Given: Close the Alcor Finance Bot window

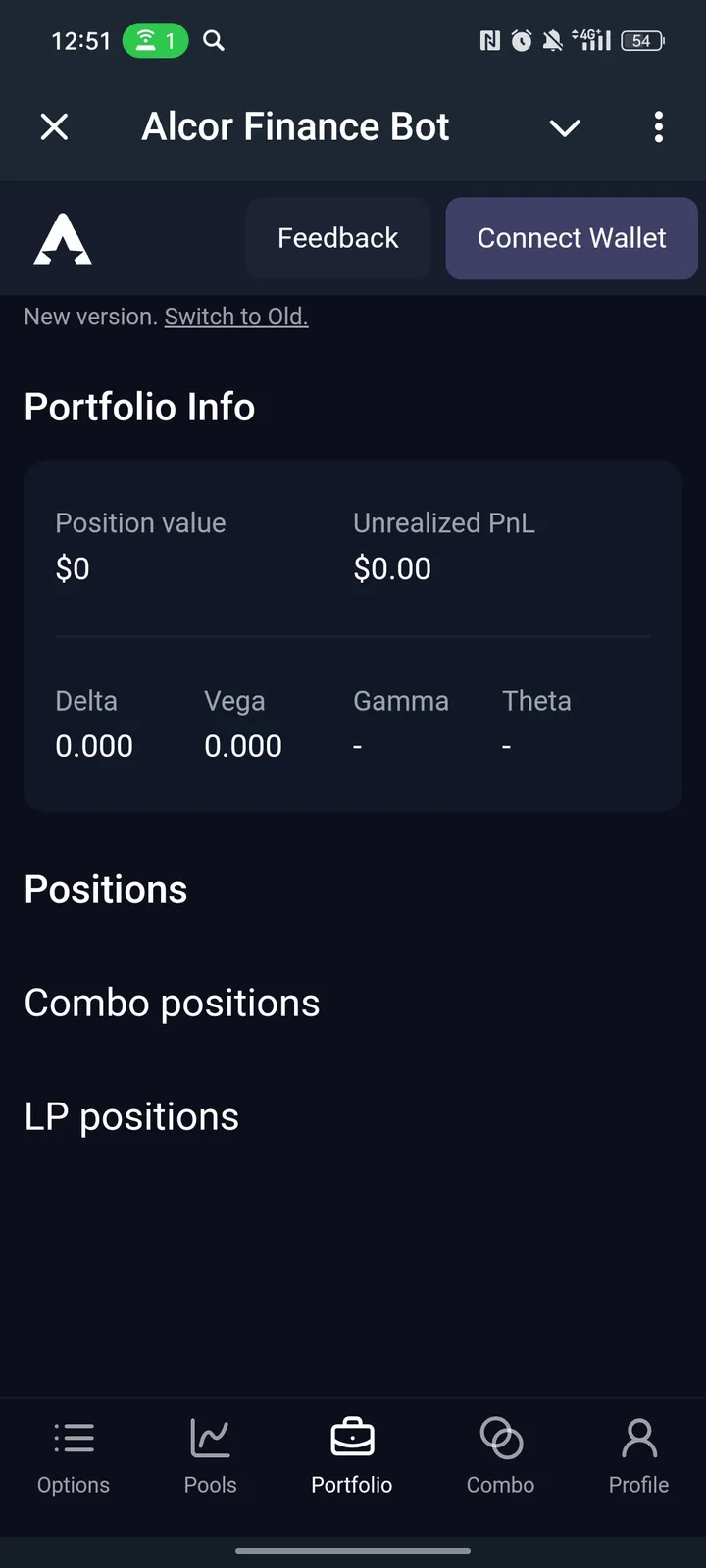Looking at the screenshot, I should tap(55, 127).
